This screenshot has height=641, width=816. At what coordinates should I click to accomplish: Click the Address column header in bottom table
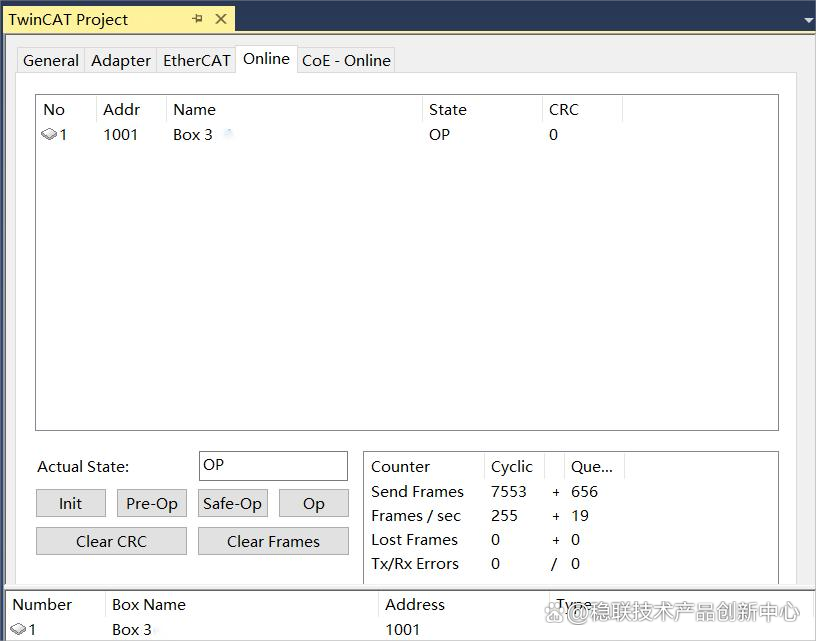tap(464, 605)
